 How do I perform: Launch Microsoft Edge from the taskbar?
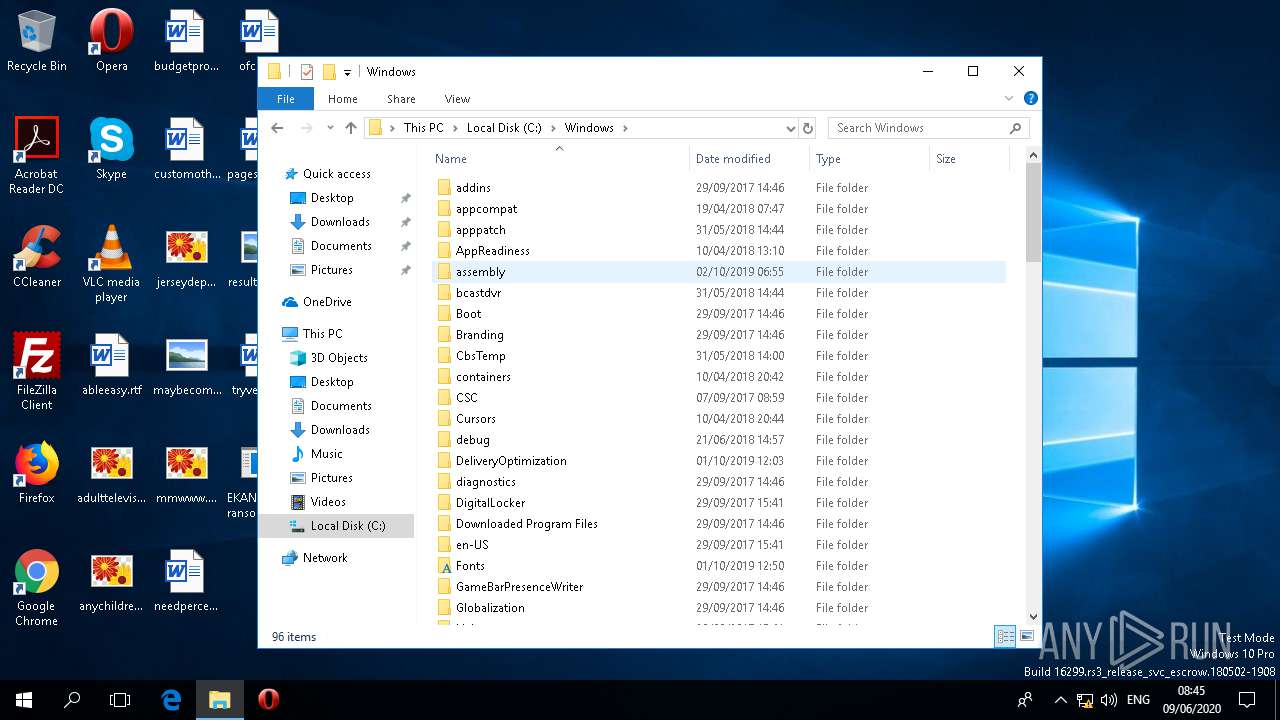(x=171, y=700)
